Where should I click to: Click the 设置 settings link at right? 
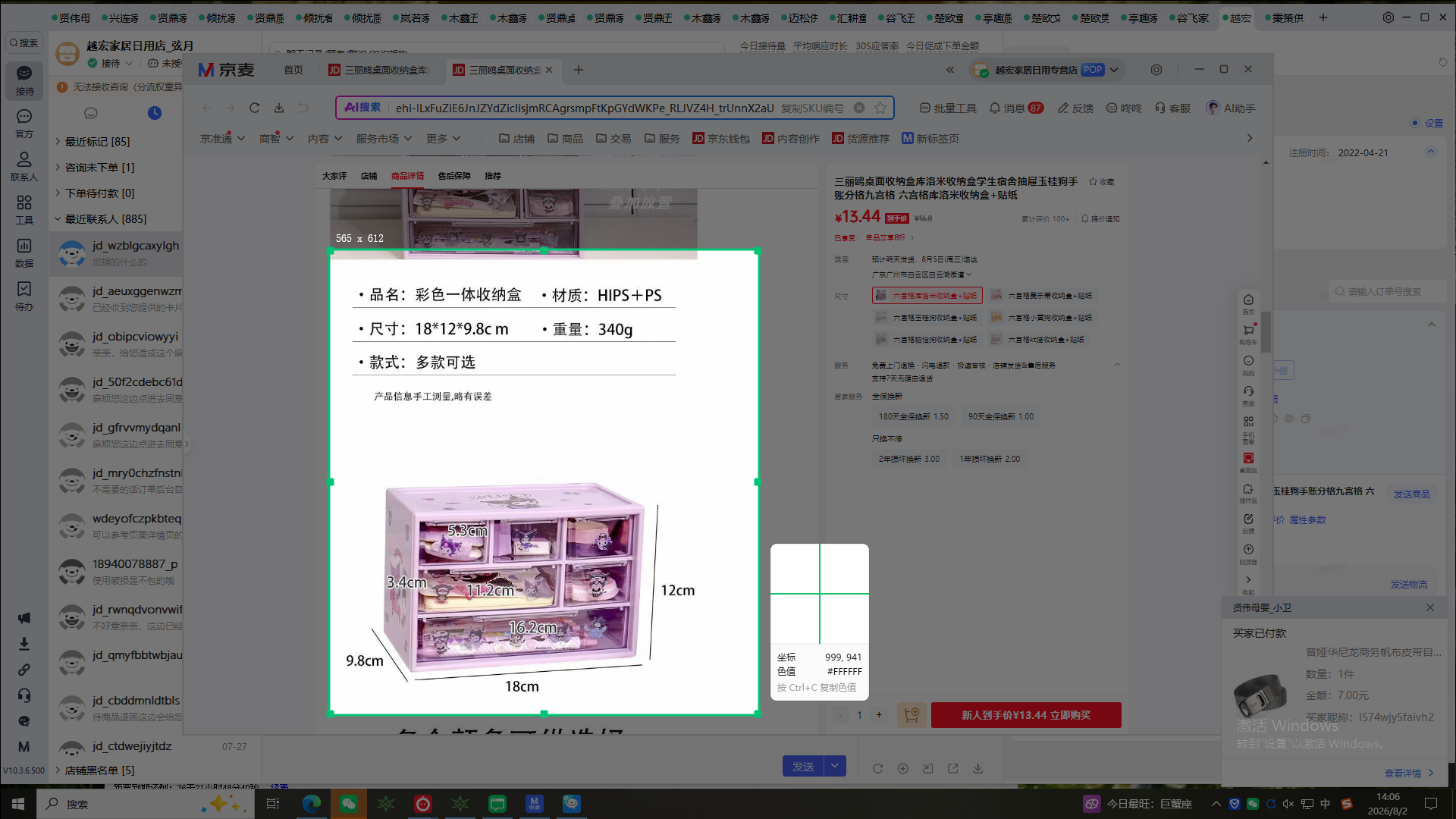[x=1433, y=123]
